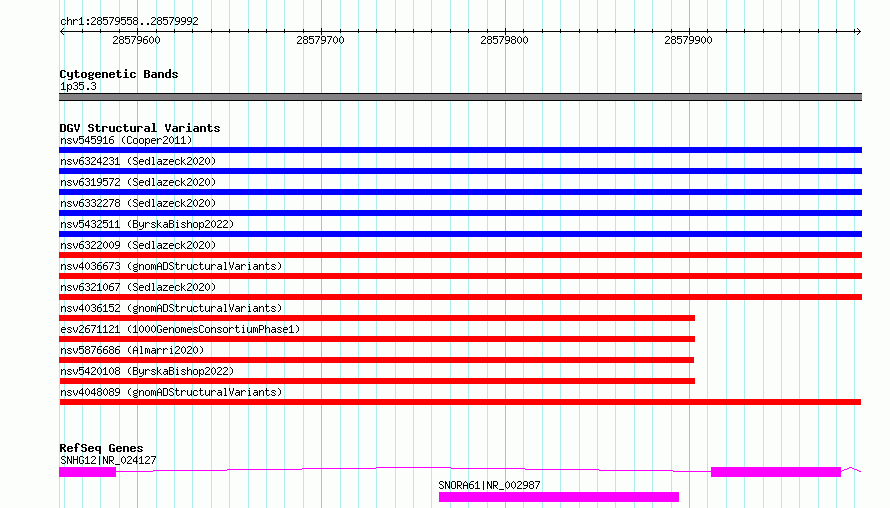Screen dimensions: 890x508
Task: Click the nsv5432511 (ByrskaBishop2022) label
Action: [x=147, y=224]
